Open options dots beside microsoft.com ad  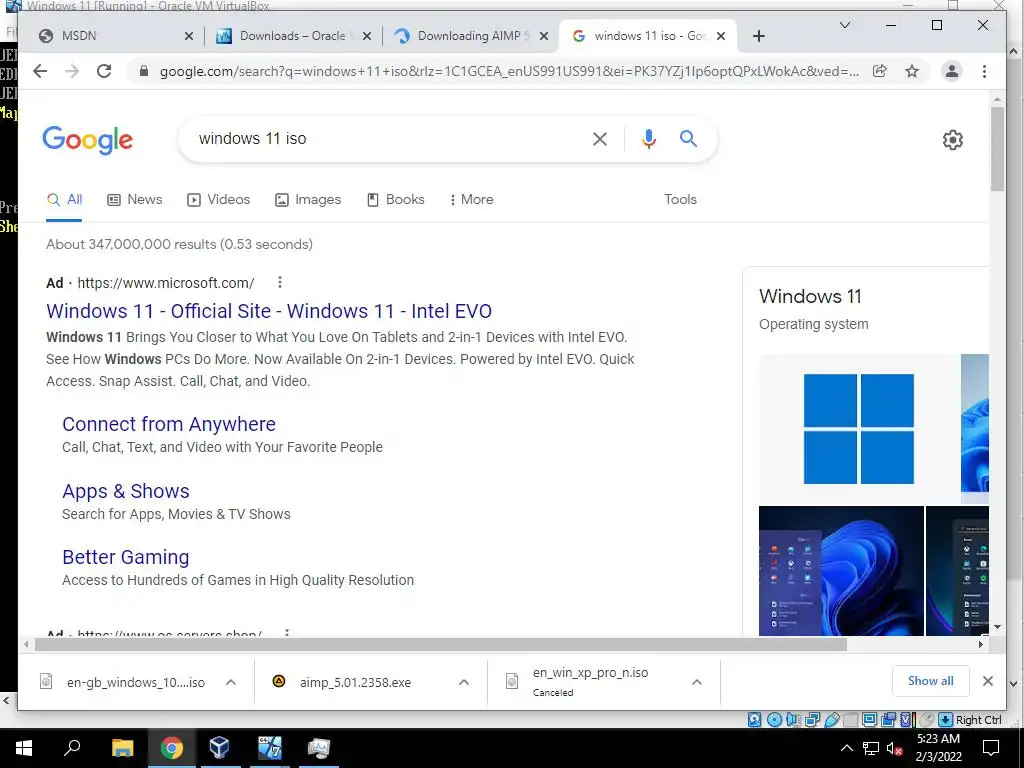pyautogui.click(x=280, y=282)
